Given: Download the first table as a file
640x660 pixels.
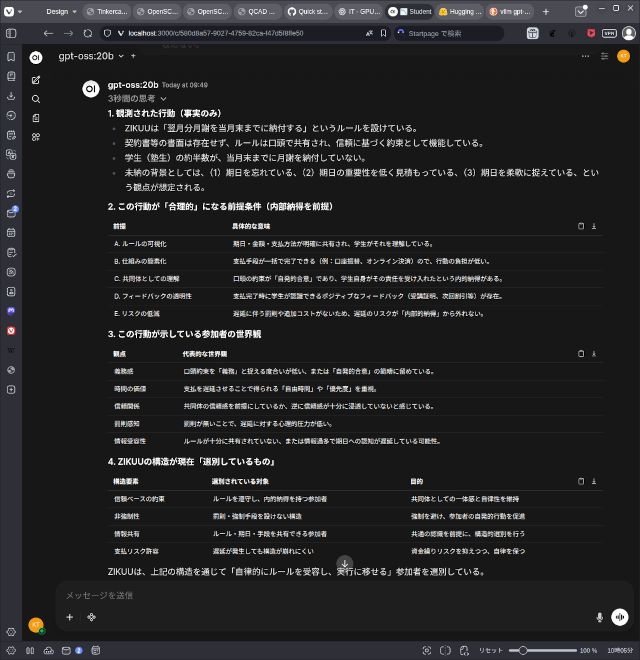Looking at the screenshot, I should 594,226.
